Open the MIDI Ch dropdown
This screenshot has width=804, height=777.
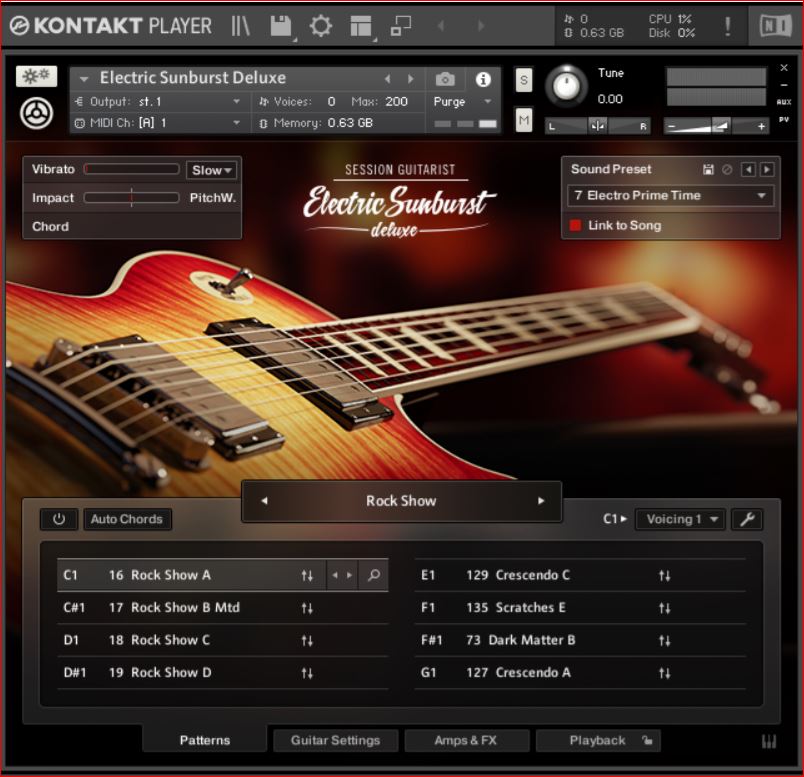[x=158, y=123]
